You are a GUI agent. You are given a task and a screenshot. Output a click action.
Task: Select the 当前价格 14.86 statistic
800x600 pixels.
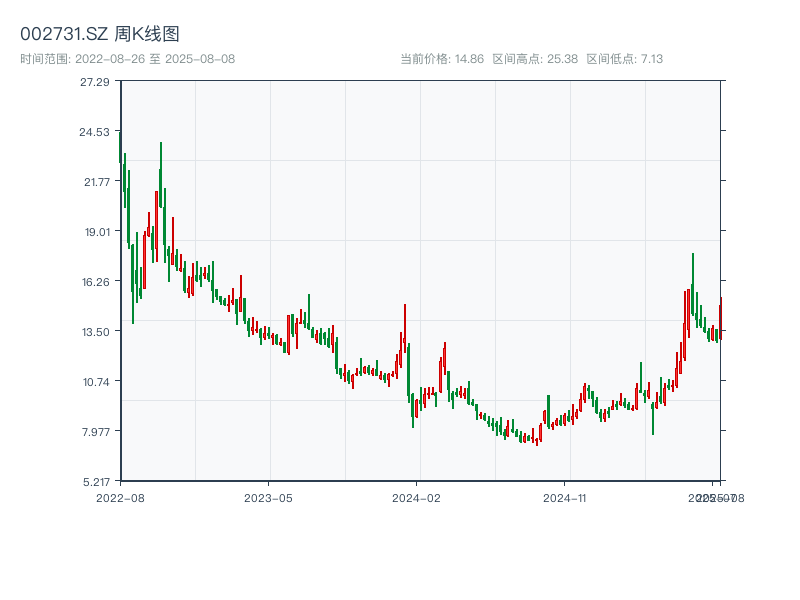(441, 58)
